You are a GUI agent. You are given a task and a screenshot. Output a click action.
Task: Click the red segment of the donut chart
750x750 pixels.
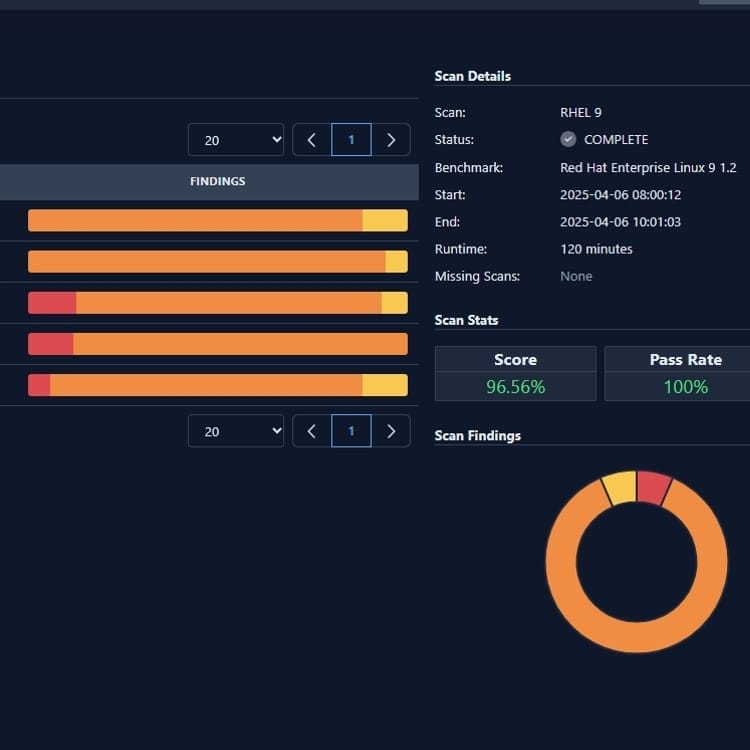click(653, 488)
